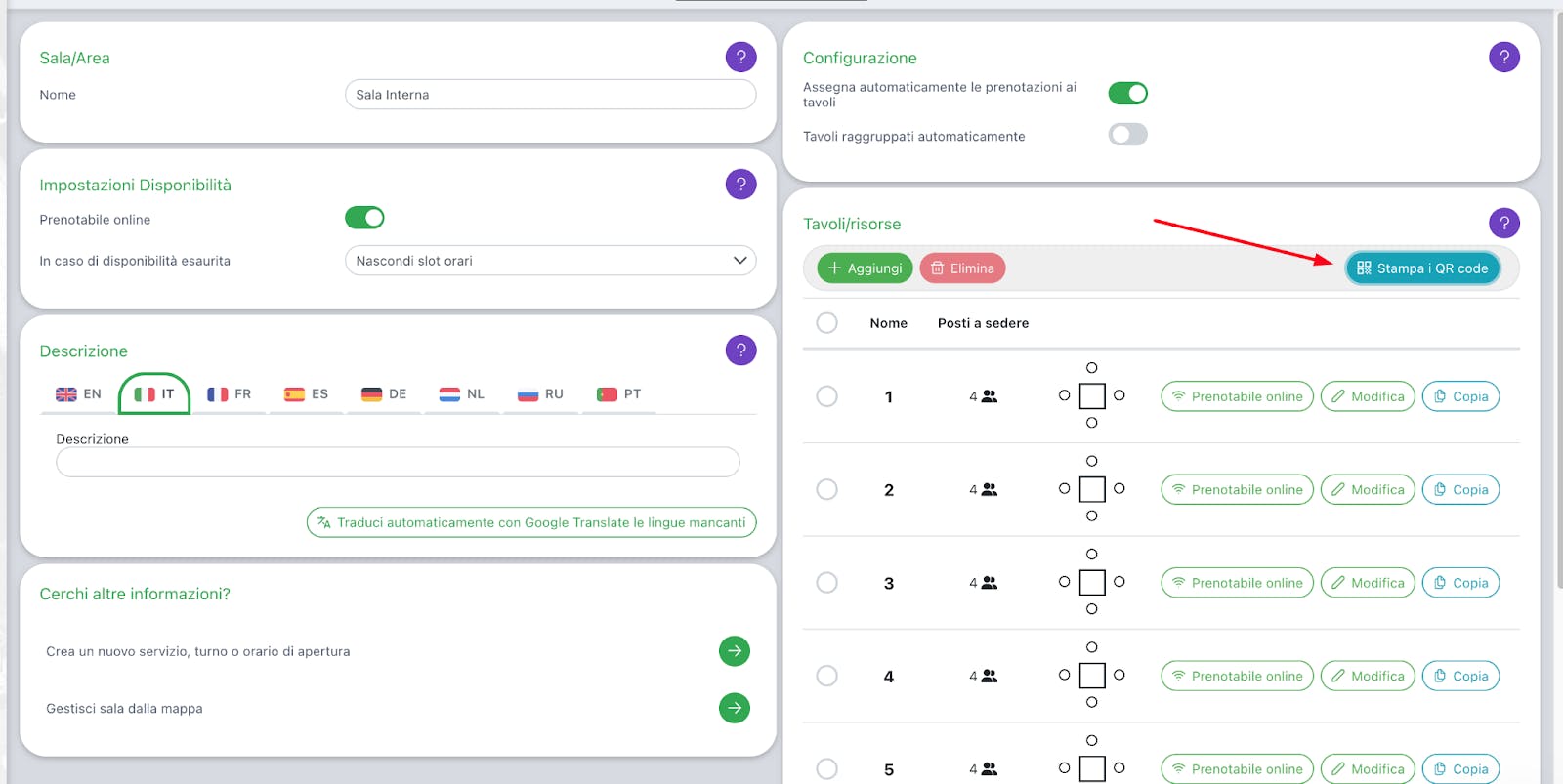Select the DE language tab
This screenshot has height=784, width=1563.
tap(383, 393)
